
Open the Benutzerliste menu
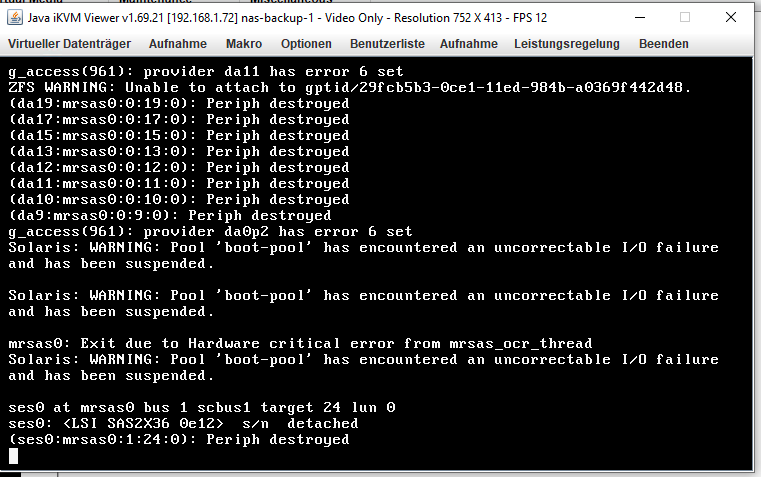point(387,44)
